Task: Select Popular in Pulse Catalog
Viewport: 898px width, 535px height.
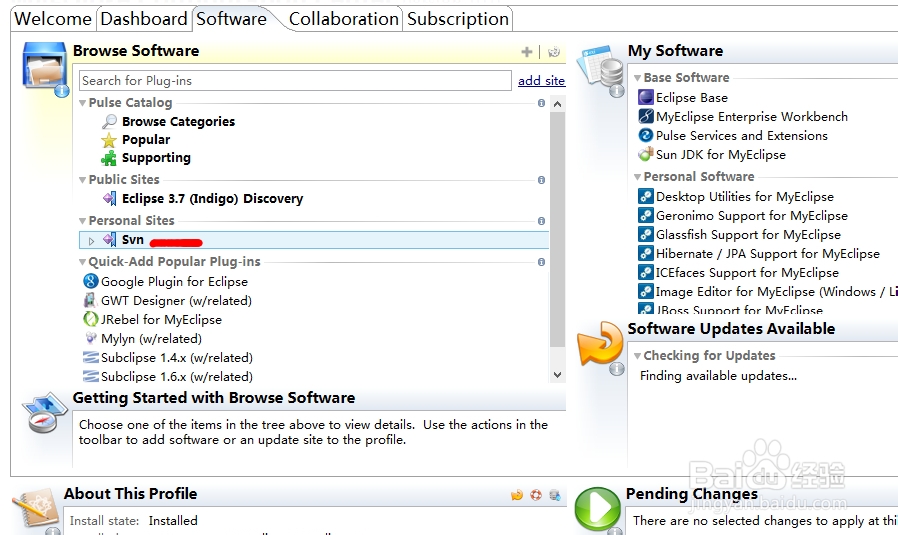Action: (146, 140)
